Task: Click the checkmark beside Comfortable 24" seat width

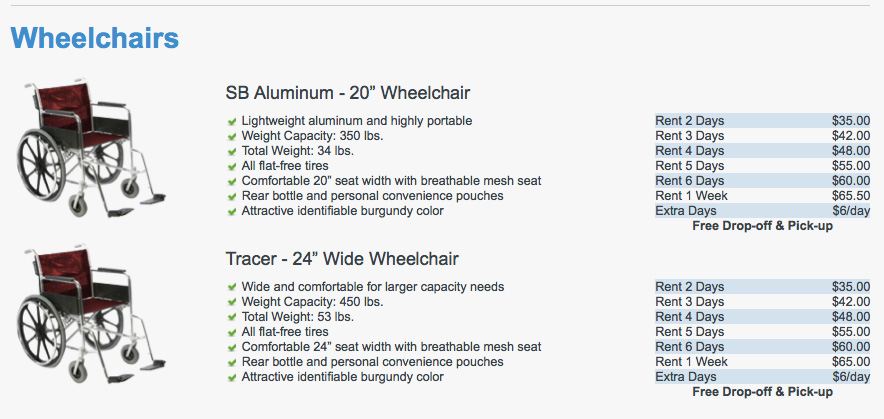Action: pos(232,347)
